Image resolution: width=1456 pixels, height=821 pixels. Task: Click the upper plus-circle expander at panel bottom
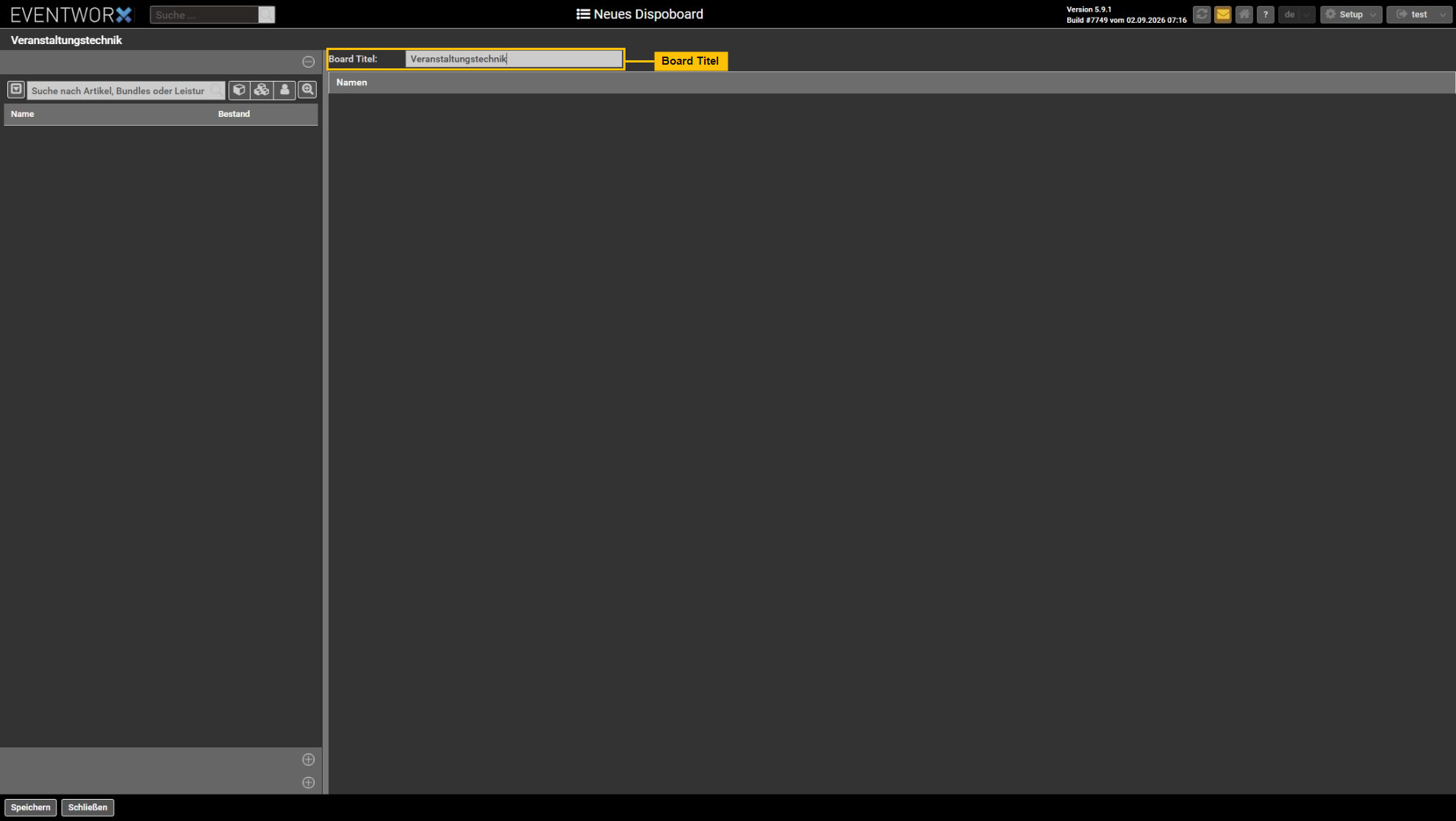click(309, 759)
